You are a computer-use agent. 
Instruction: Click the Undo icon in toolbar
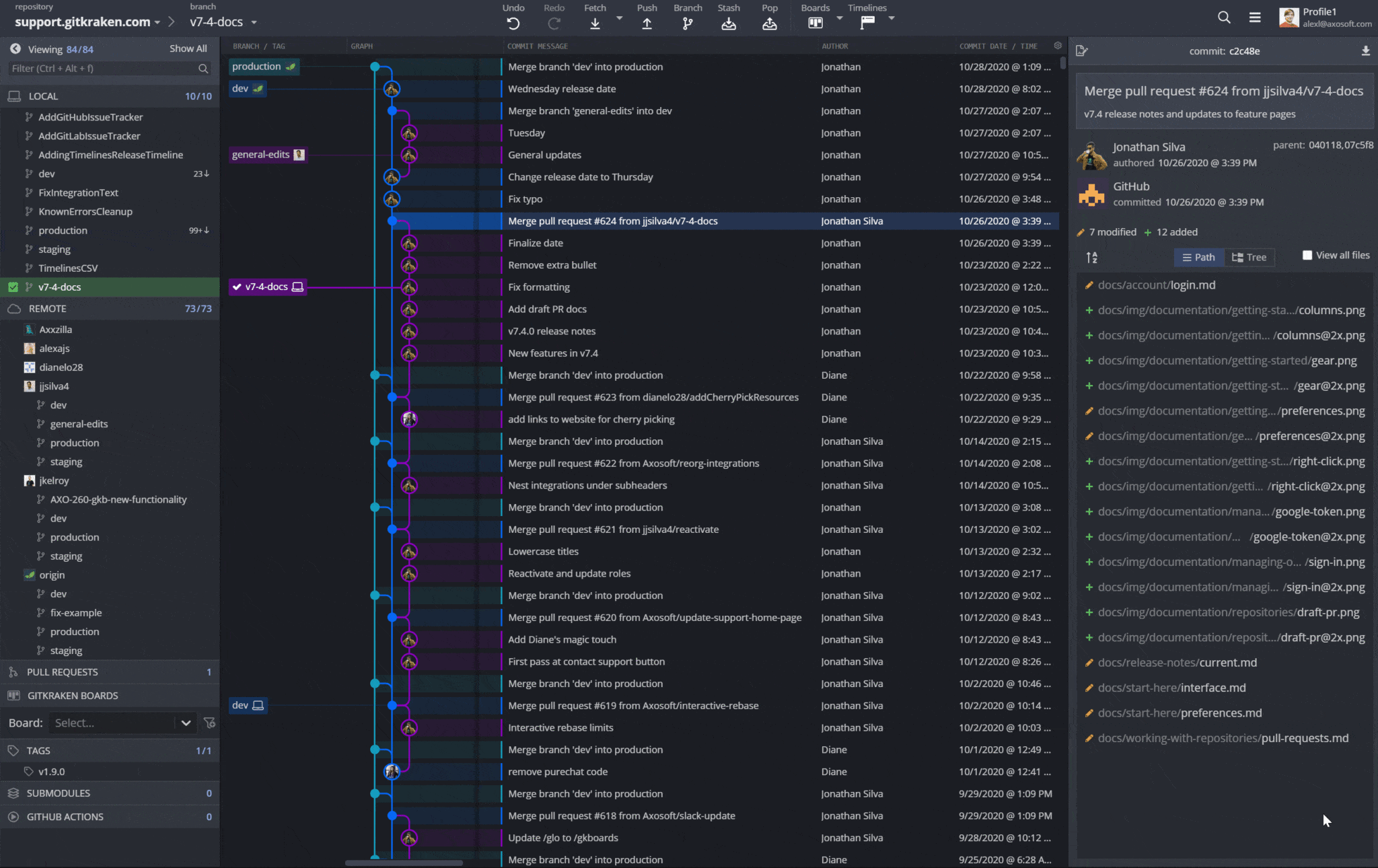click(513, 24)
